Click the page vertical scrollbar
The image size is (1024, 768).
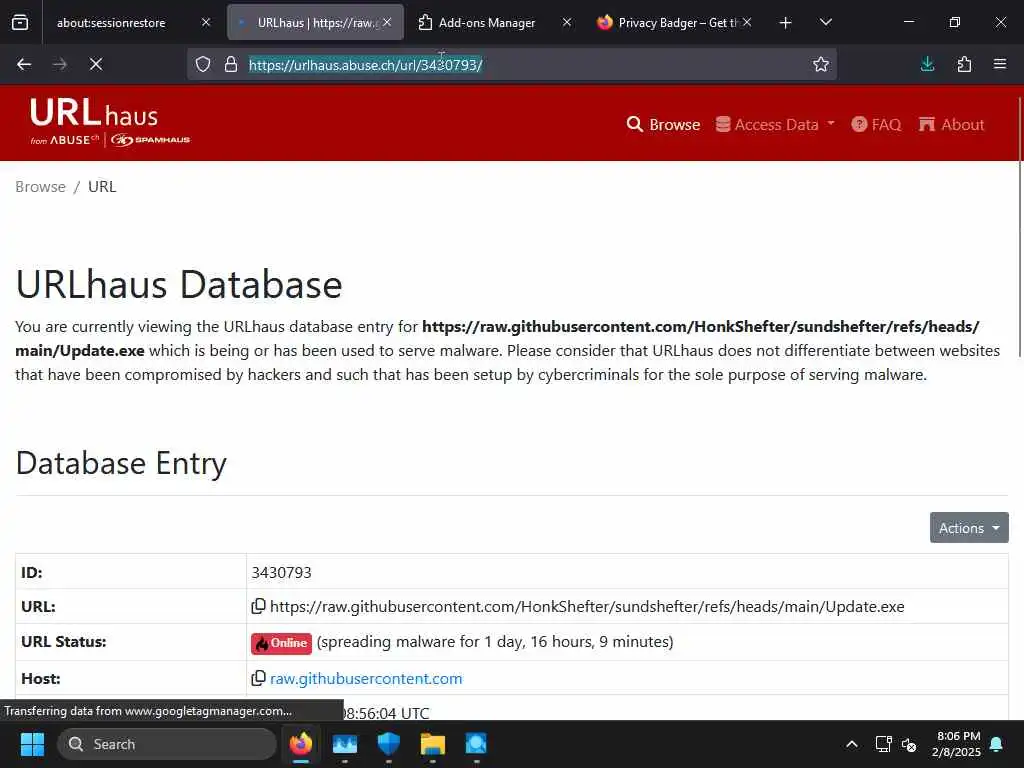[1019, 225]
